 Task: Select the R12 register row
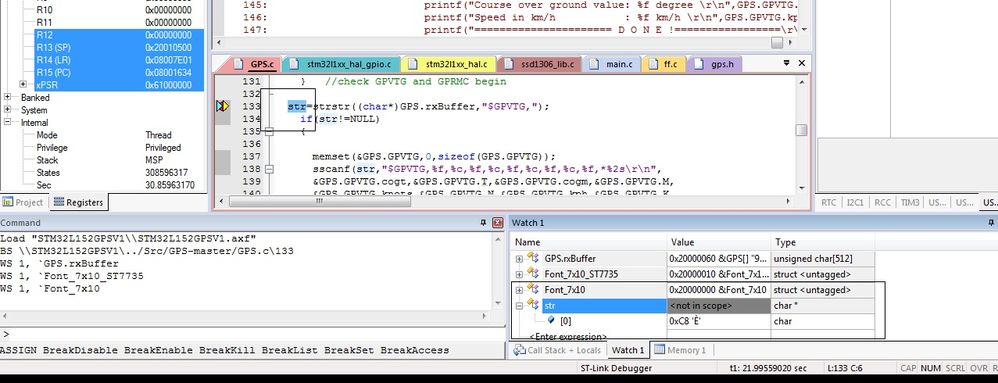(x=119, y=35)
